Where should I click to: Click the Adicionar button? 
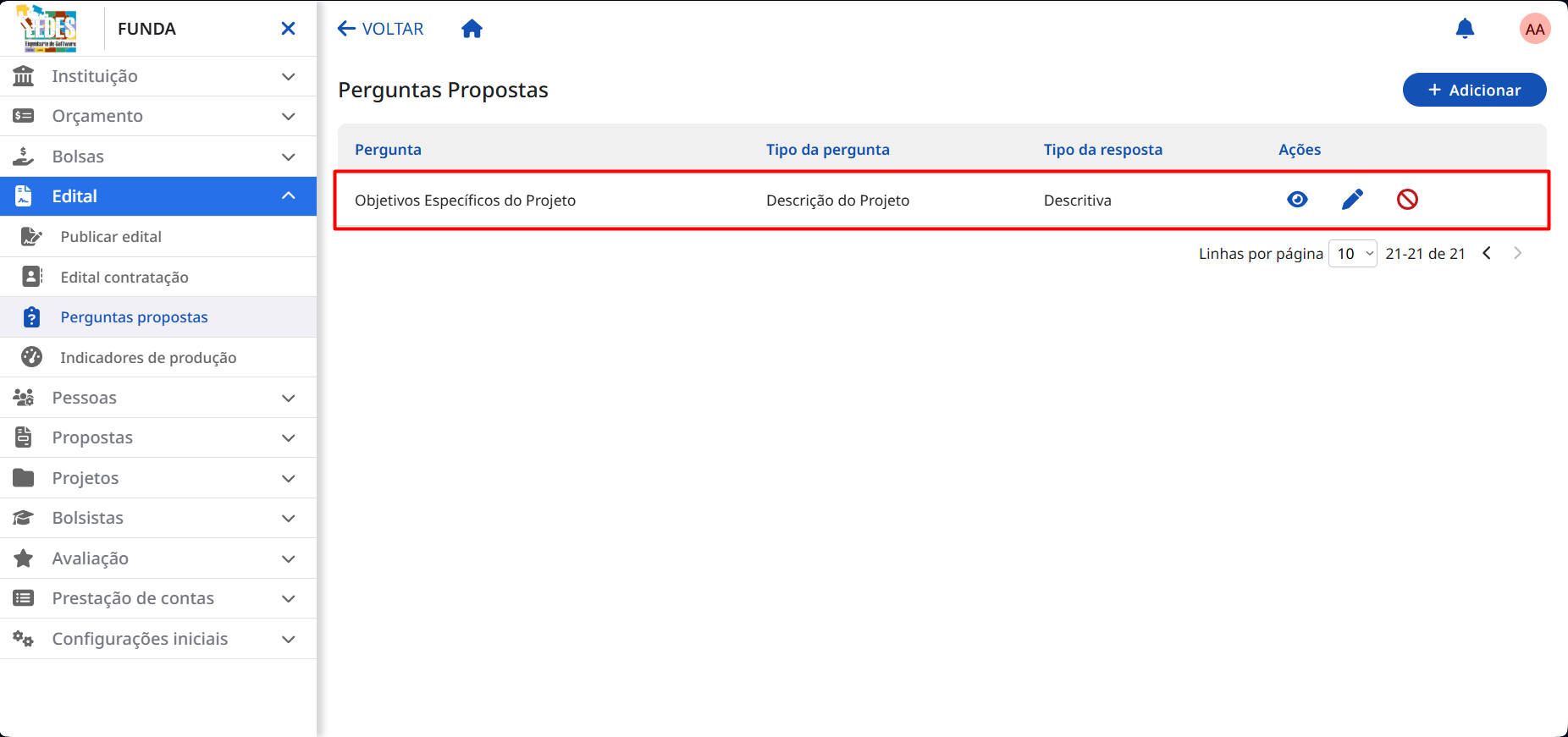click(1474, 90)
